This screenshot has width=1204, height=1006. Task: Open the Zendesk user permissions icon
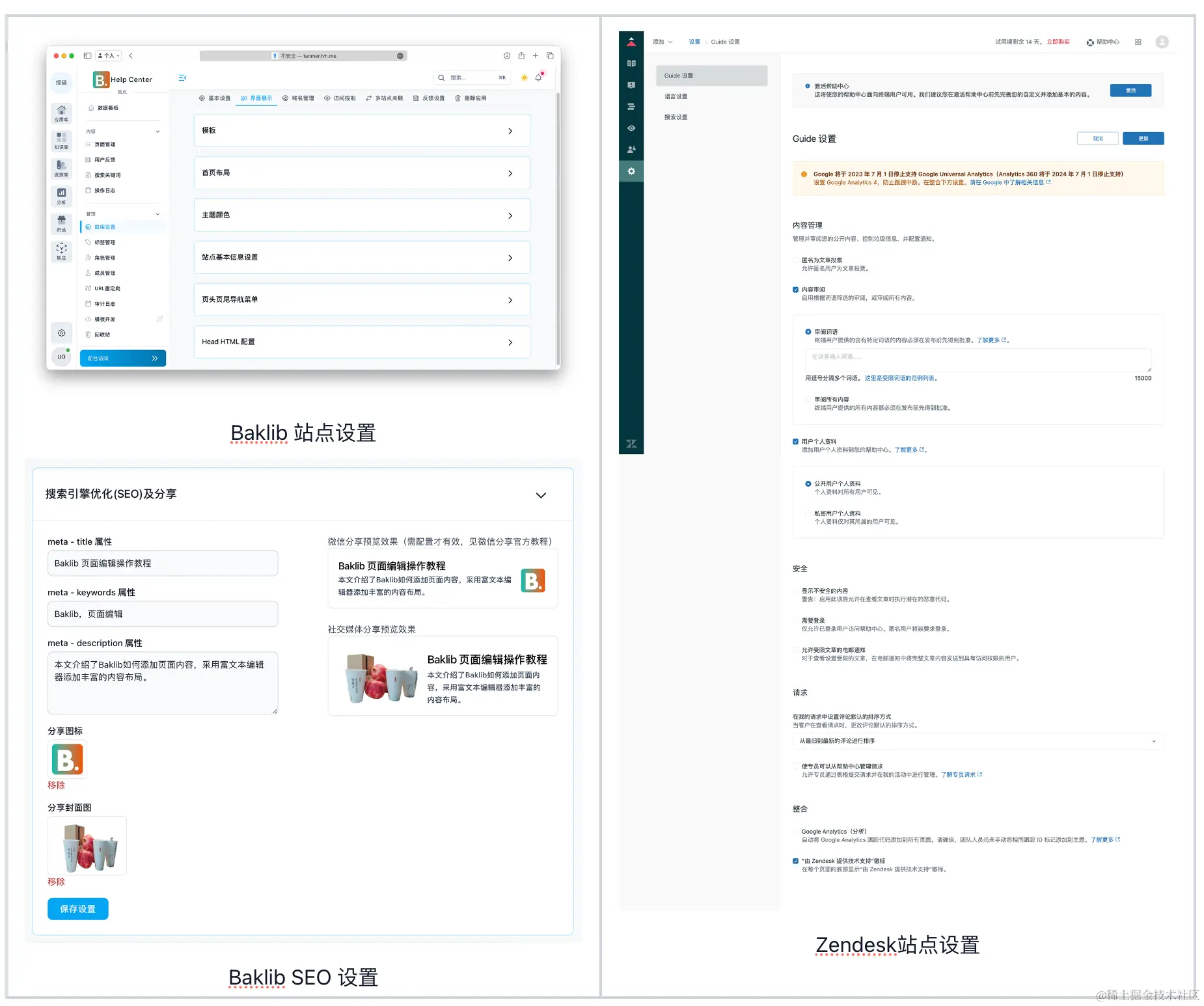631,150
